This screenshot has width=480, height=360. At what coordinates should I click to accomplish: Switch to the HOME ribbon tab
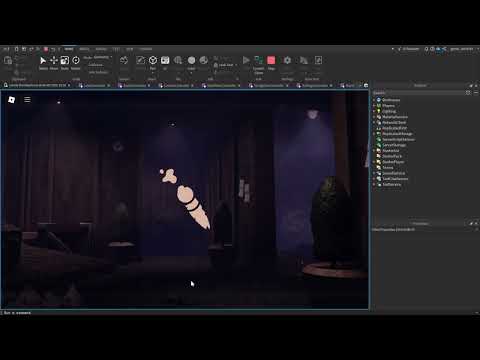coord(69,49)
